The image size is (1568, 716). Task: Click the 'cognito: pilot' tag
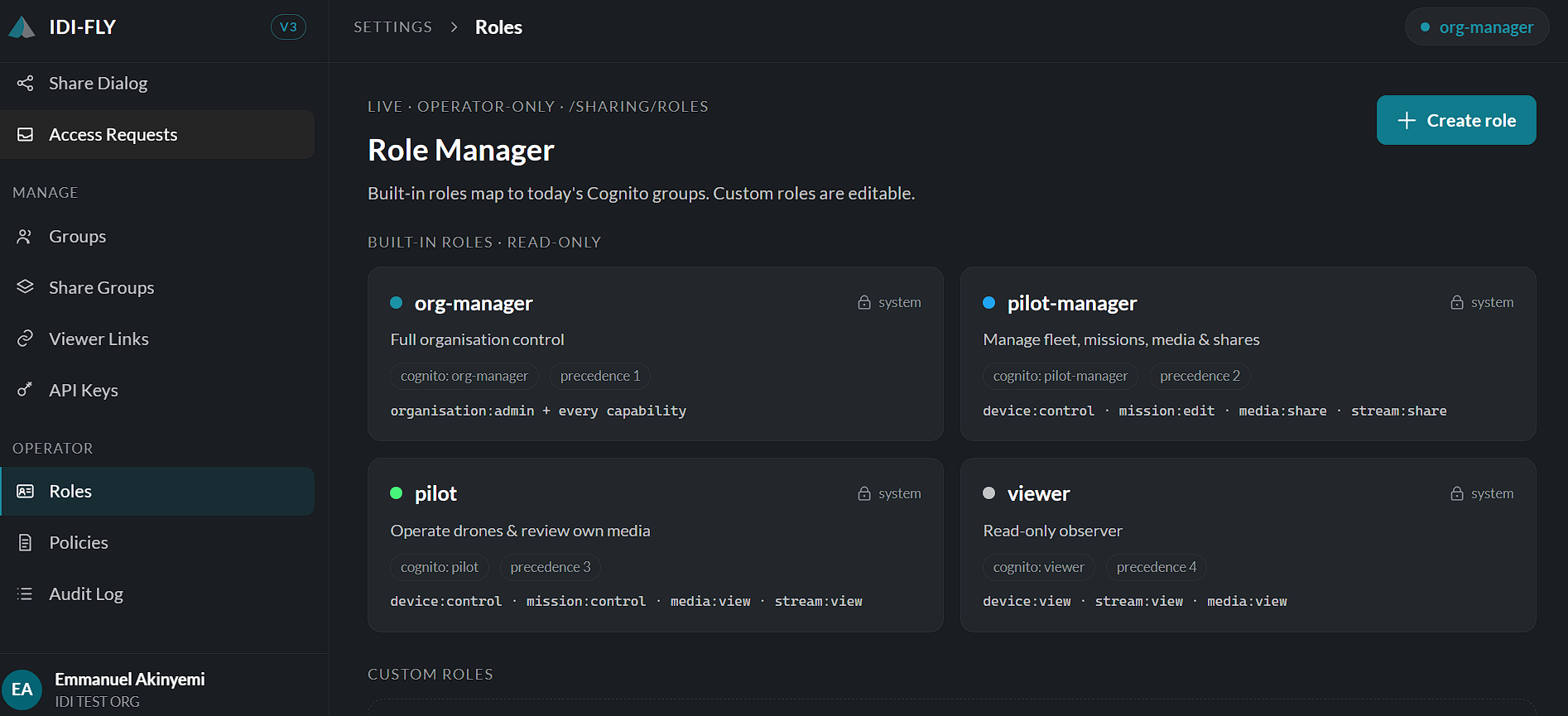440,567
